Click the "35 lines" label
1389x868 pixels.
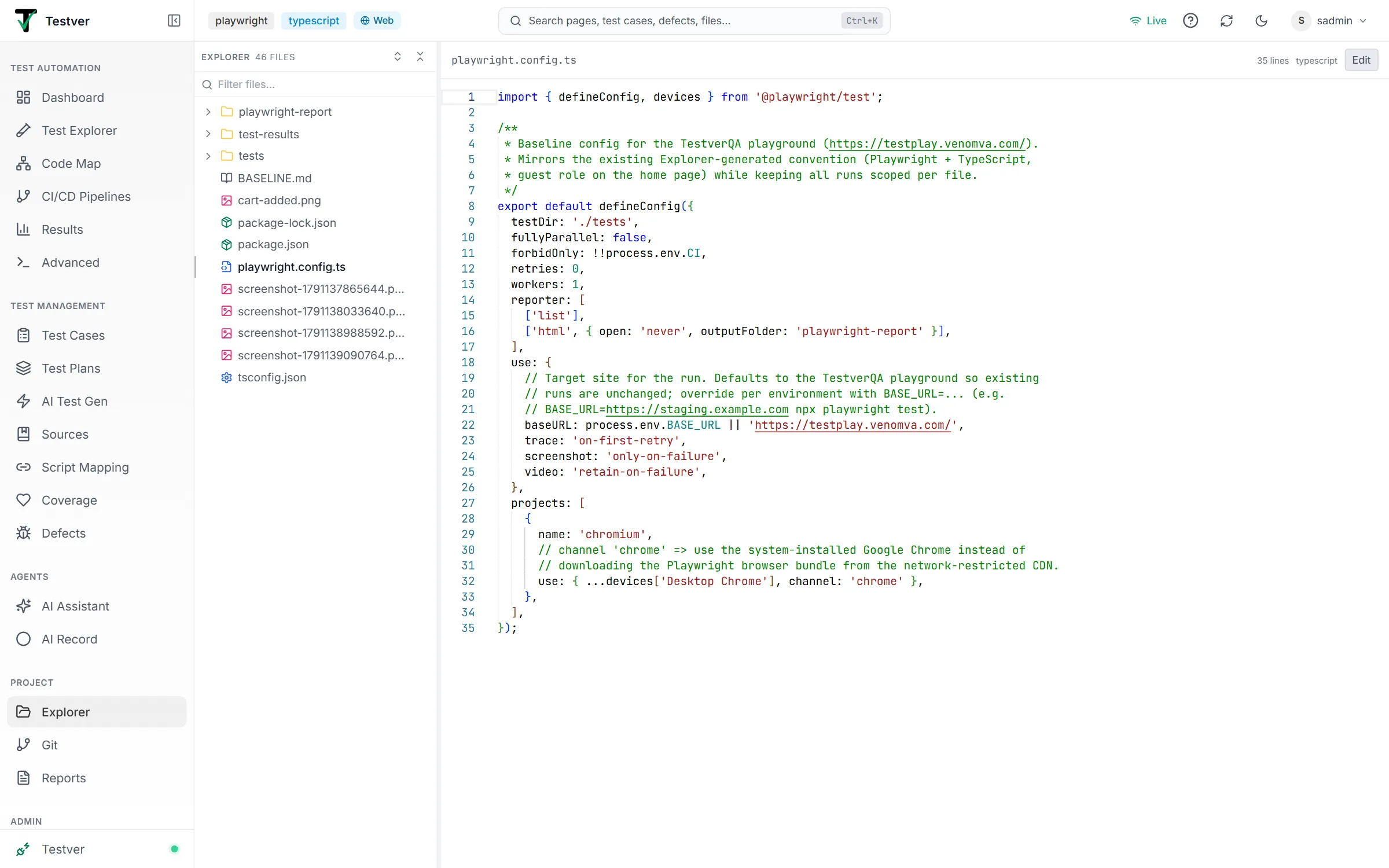pos(1273,61)
